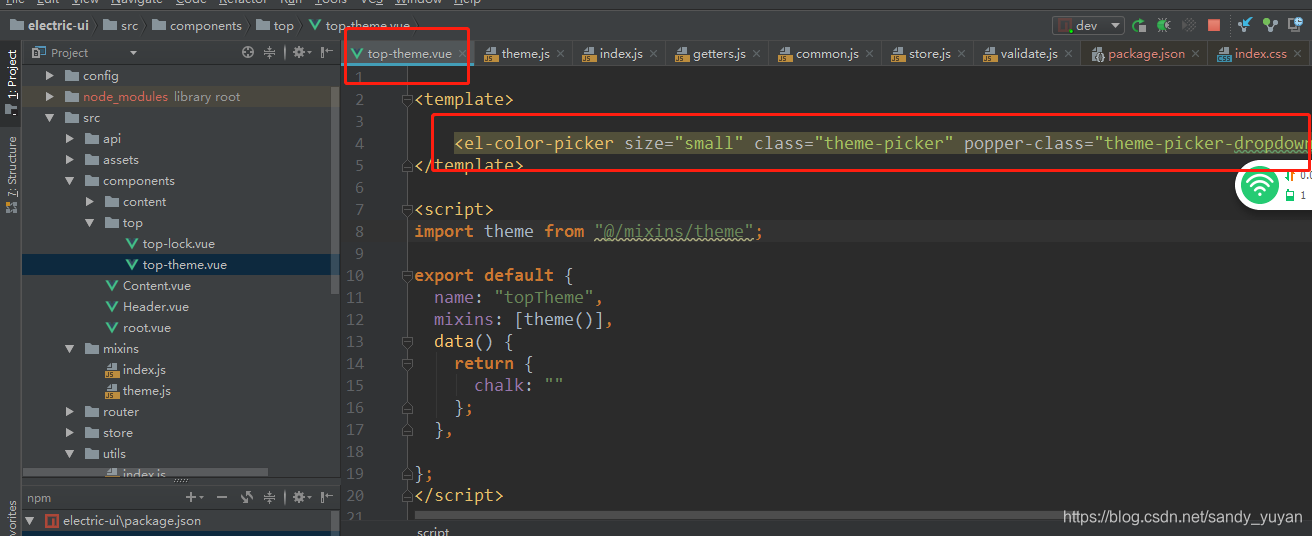Close the common.js editor tab
Viewport: 1312px width, 536px height.
869,54
